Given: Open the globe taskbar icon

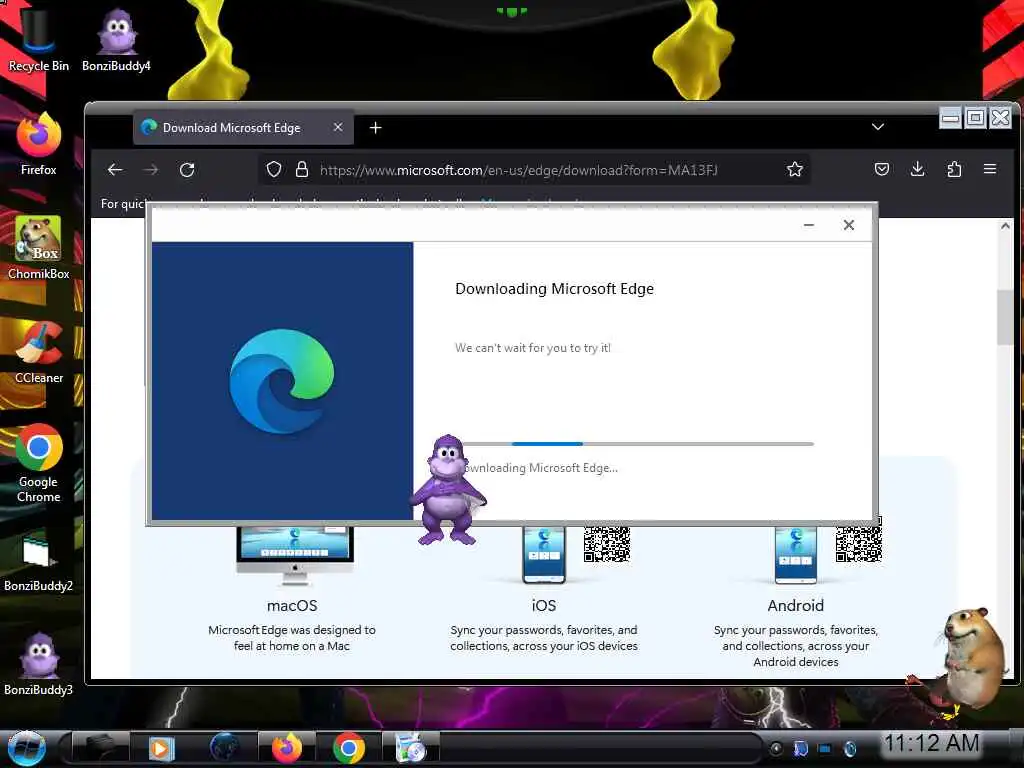Looking at the screenshot, I should pyautogui.click(x=225, y=748).
